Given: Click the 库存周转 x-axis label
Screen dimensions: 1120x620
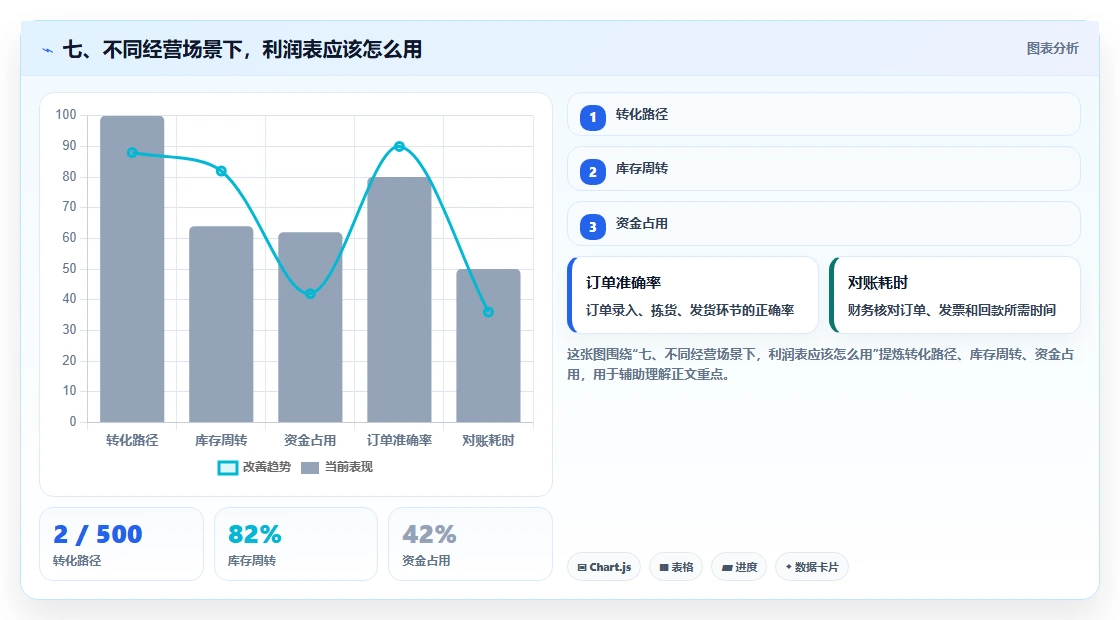Looking at the screenshot, I should tap(221, 441).
